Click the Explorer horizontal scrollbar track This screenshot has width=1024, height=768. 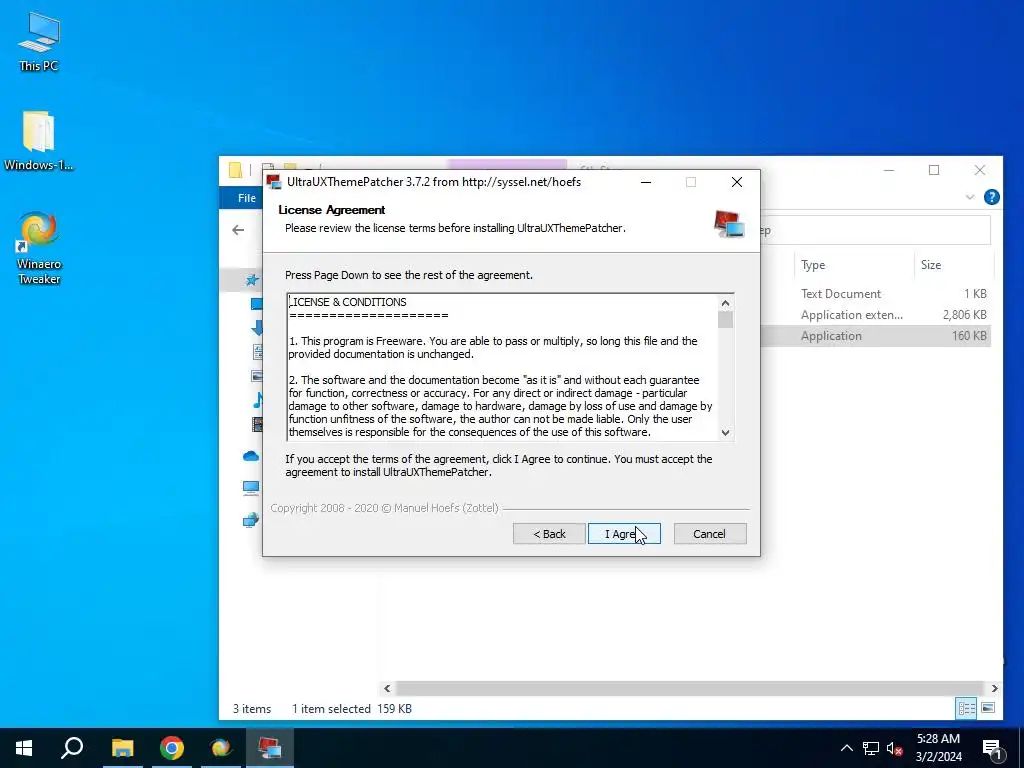pyautogui.click(x=690, y=688)
